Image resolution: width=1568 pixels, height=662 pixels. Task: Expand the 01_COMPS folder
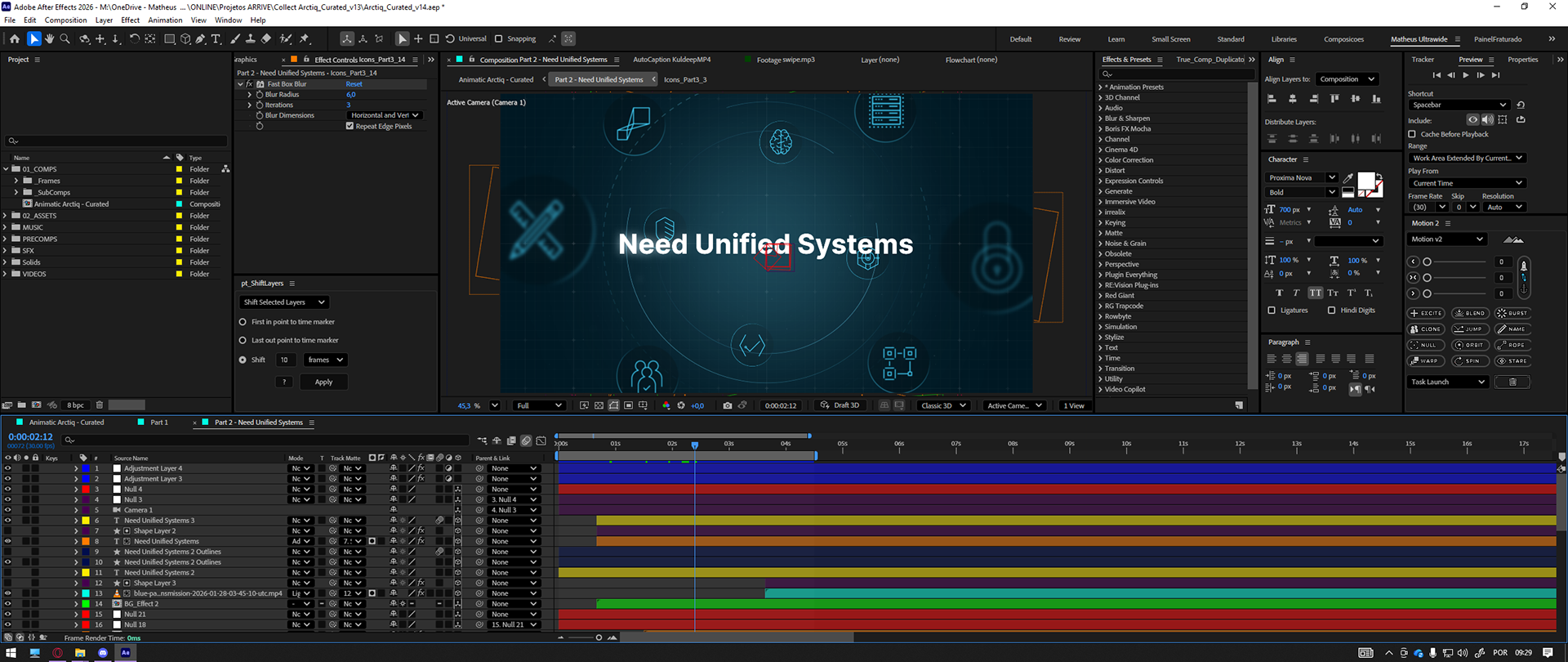tap(6, 169)
